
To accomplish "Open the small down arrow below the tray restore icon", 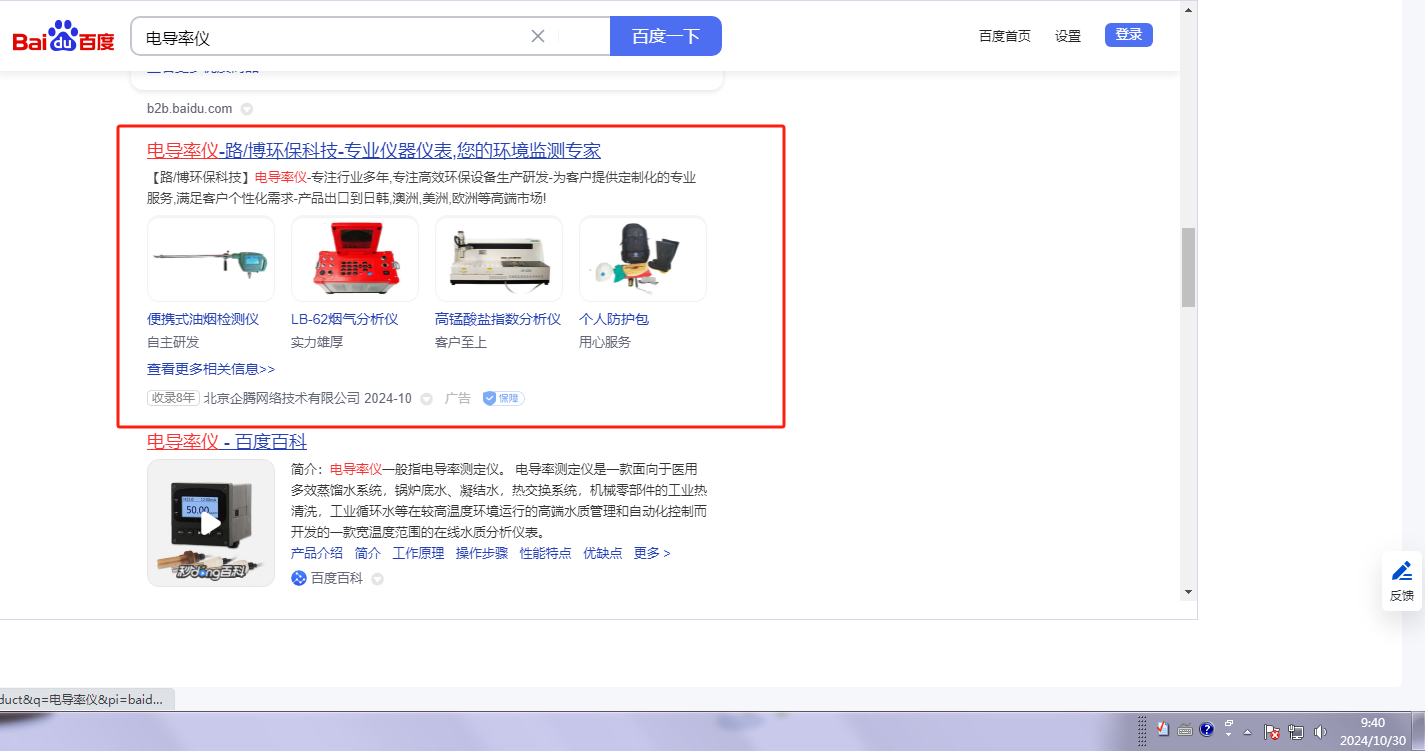I will [x=1230, y=736].
